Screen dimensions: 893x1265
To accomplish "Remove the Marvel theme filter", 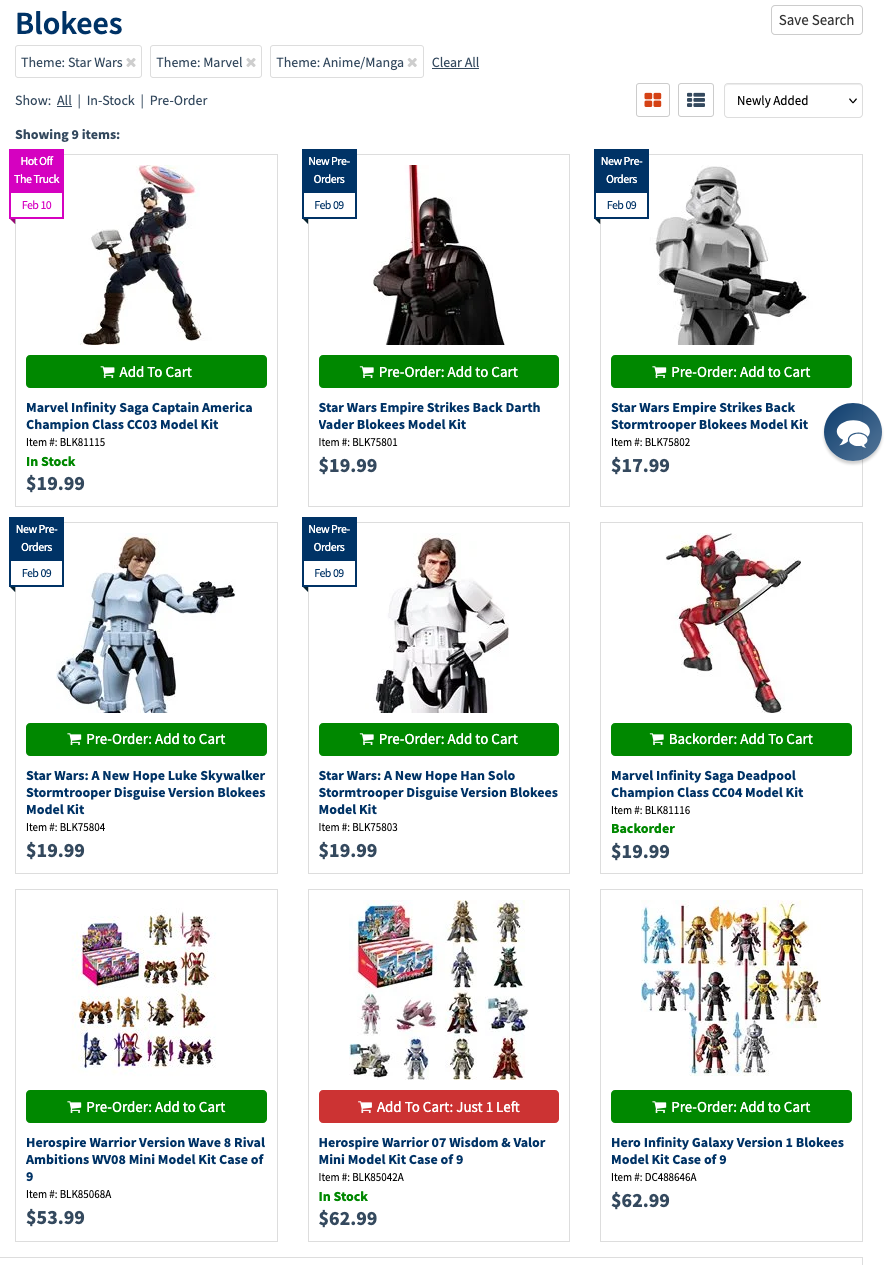I will [251, 62].
